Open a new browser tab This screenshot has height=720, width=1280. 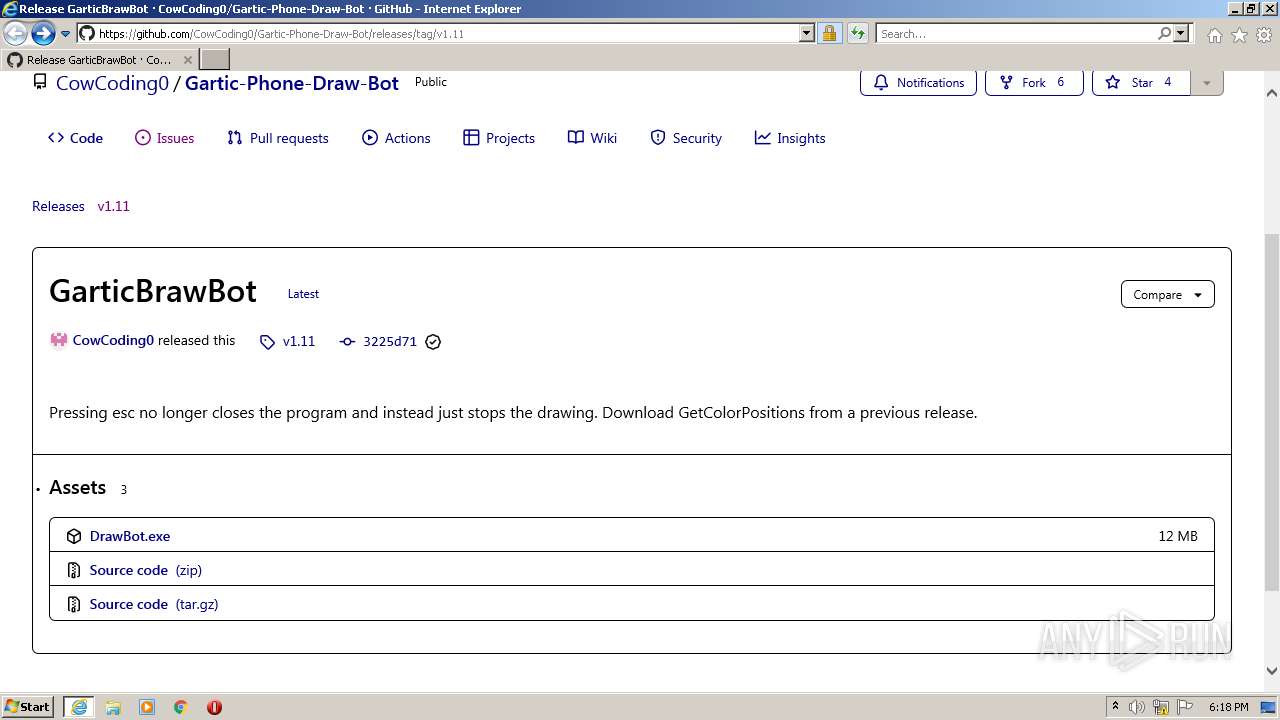tap(215, 59)
